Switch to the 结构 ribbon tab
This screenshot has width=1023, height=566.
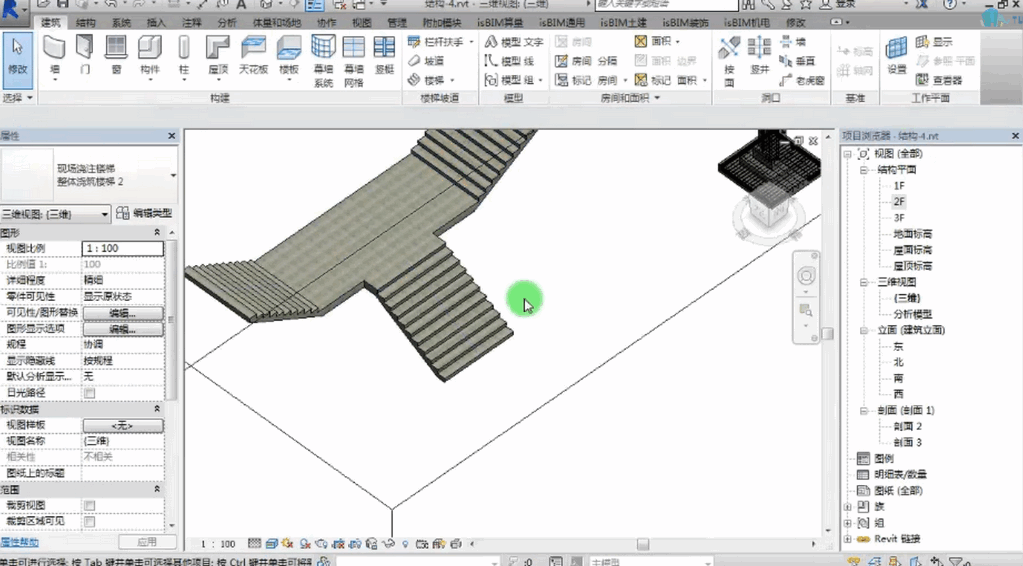85,22
